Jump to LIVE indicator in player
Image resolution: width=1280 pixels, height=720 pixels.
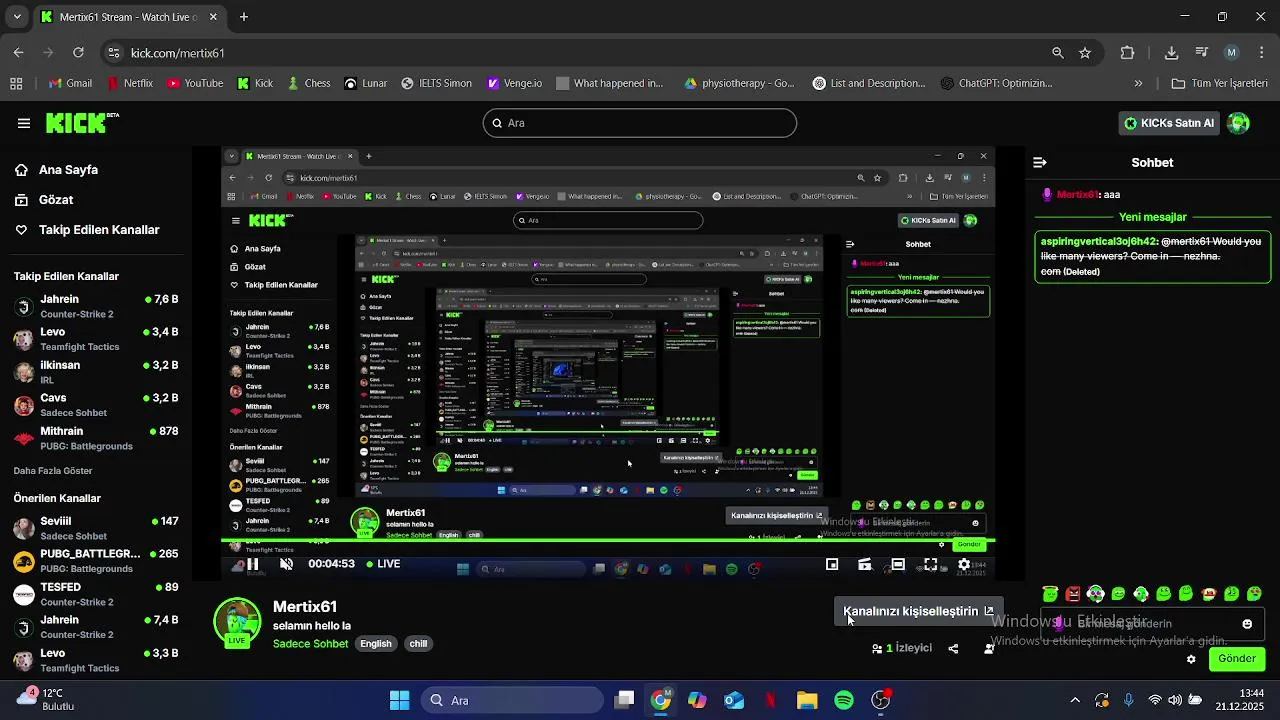click(x=383, y=564)
